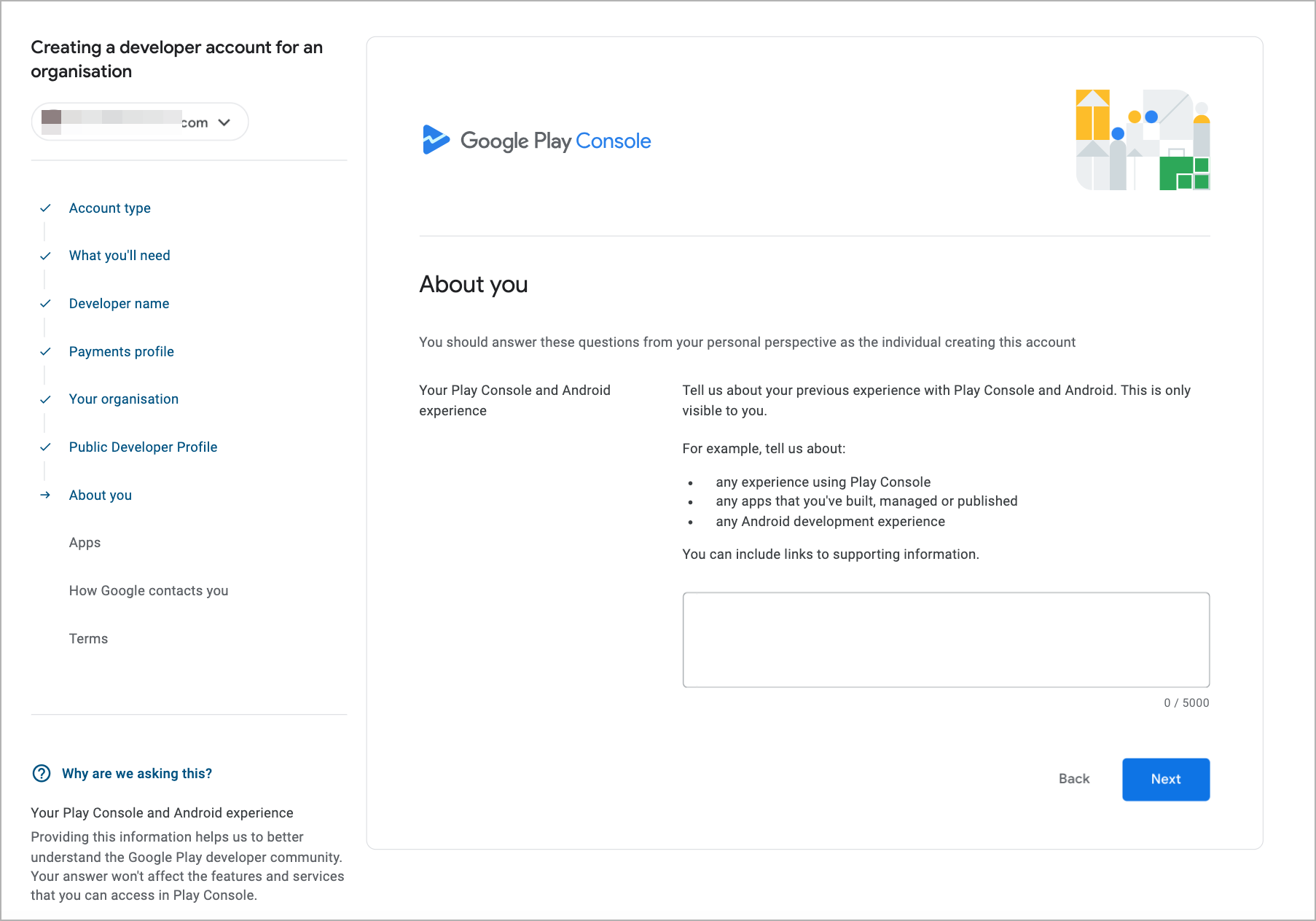The width and height of the screenshot is (1316, 921).
Task: Click the checkmark beside Account type
Action: [45, 208]
